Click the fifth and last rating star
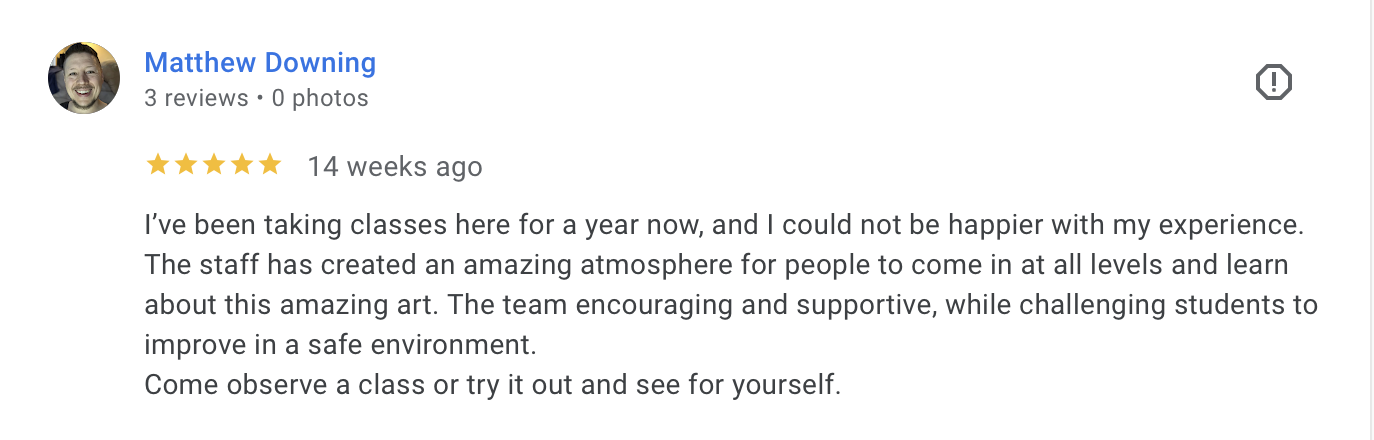 (x=270, y=165)
